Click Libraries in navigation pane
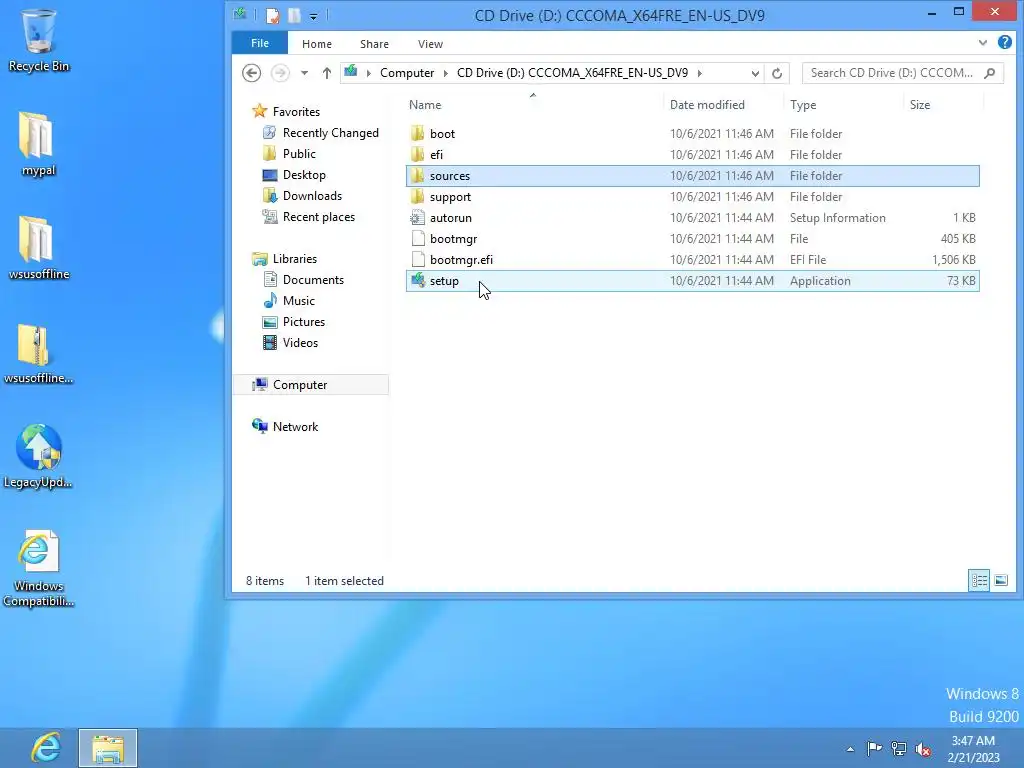The height and width of the screenshot is (768, 1024). [x=295, y=259]
